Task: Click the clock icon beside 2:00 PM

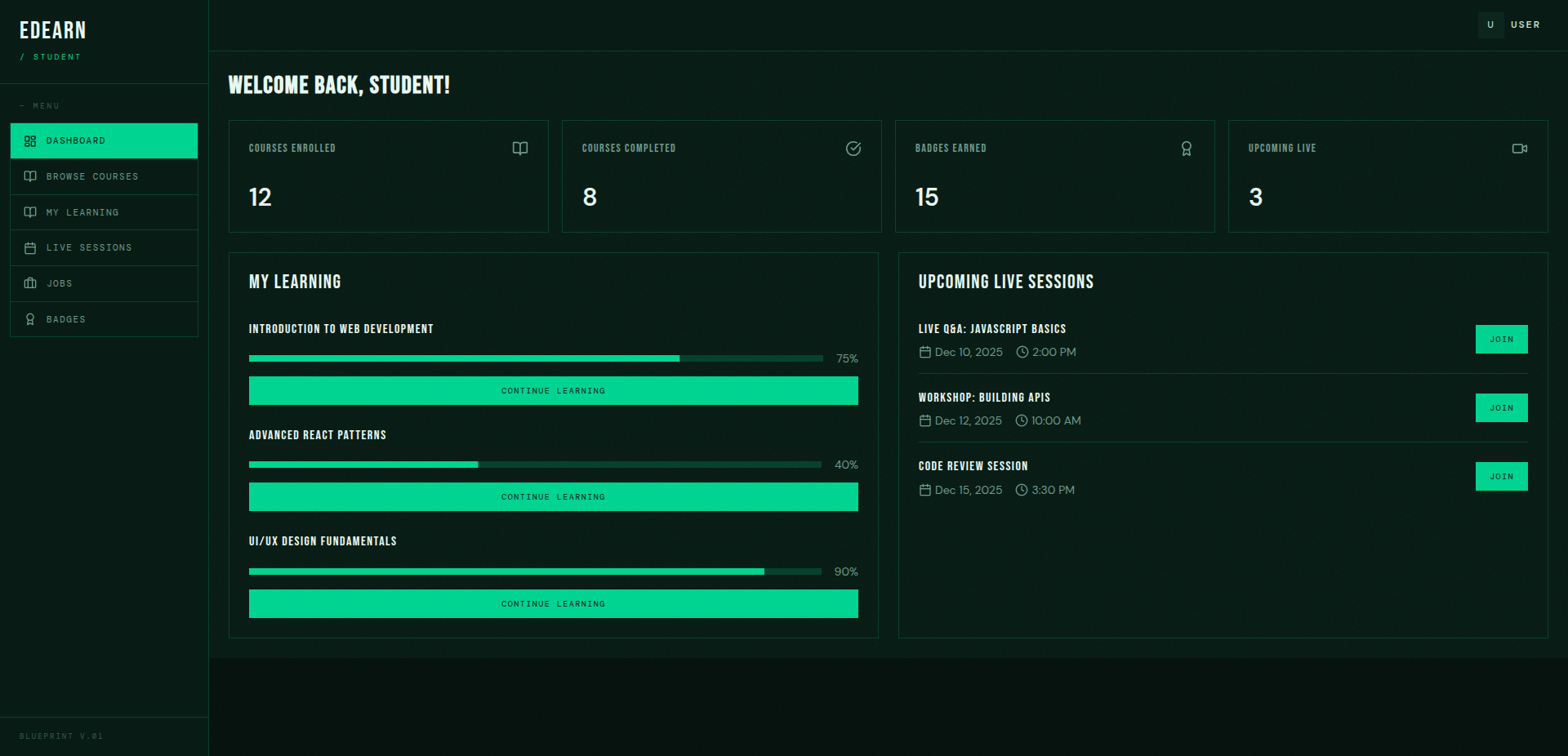Action: click(1022, 352)
